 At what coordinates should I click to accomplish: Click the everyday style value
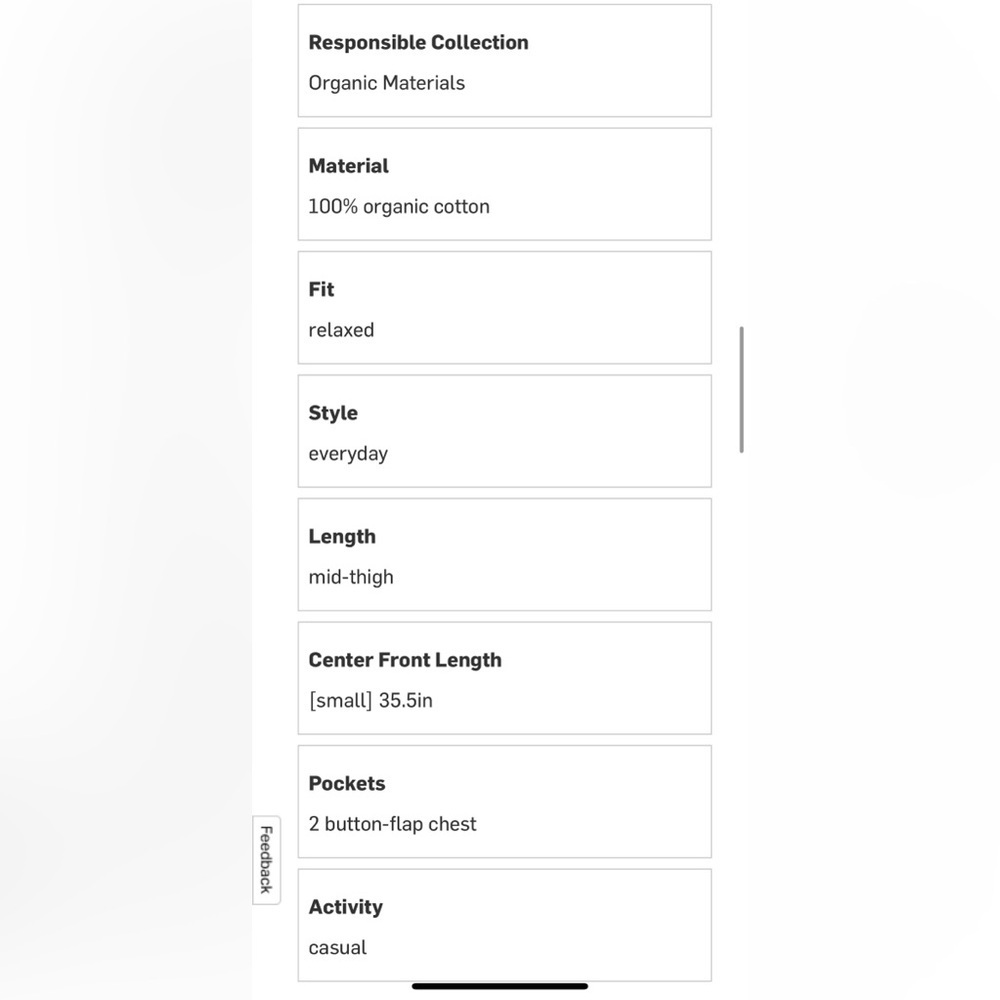click(348, 454)
